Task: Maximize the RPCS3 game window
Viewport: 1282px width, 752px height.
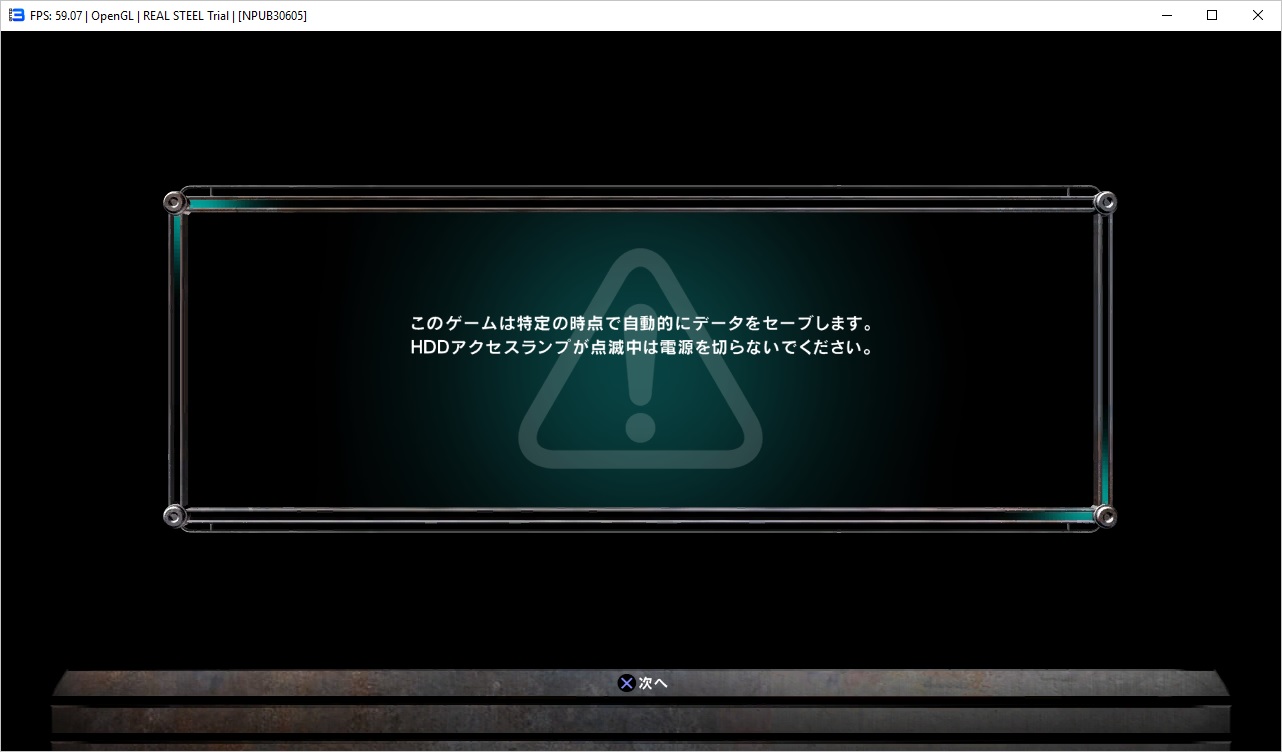Action: click(1212, 15)
